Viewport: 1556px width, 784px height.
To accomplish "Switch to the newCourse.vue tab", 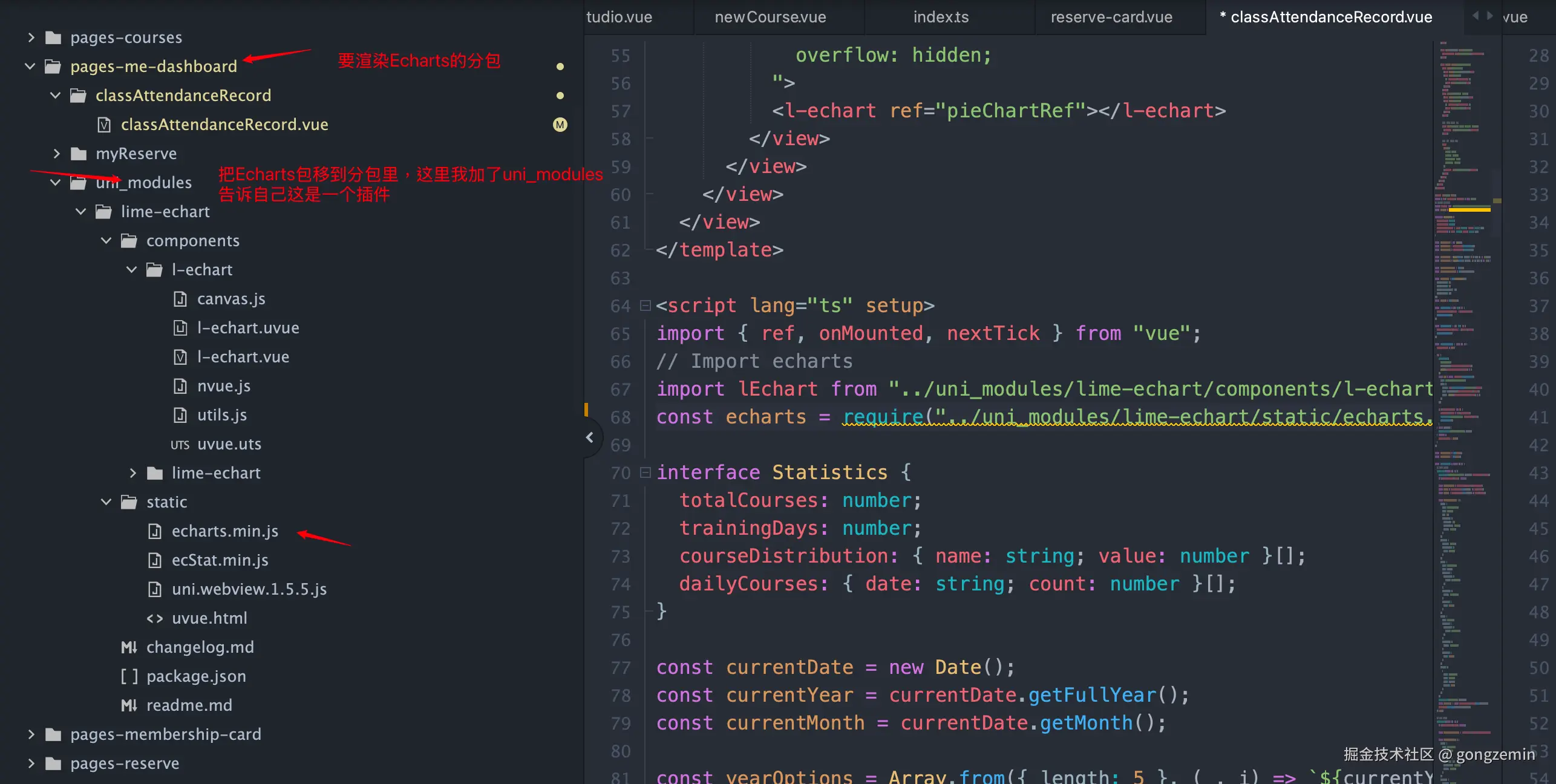I will (x=770, y=17).
